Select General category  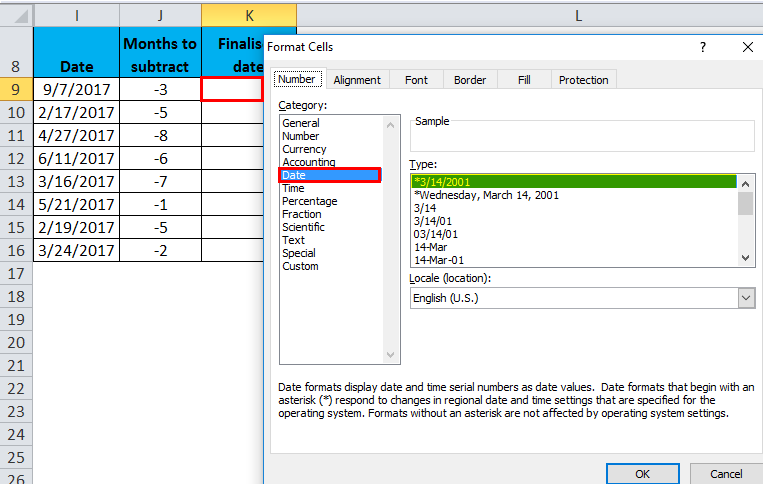tap(301, 123)
